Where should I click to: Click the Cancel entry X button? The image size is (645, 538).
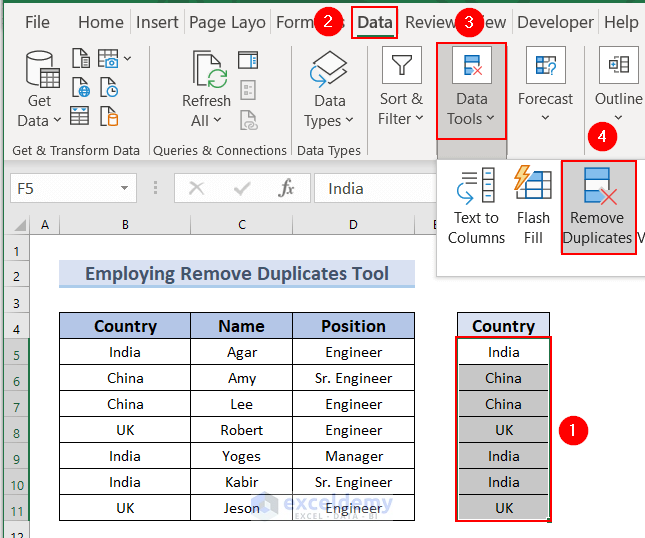pyautogui.click(x=196, y=188)
